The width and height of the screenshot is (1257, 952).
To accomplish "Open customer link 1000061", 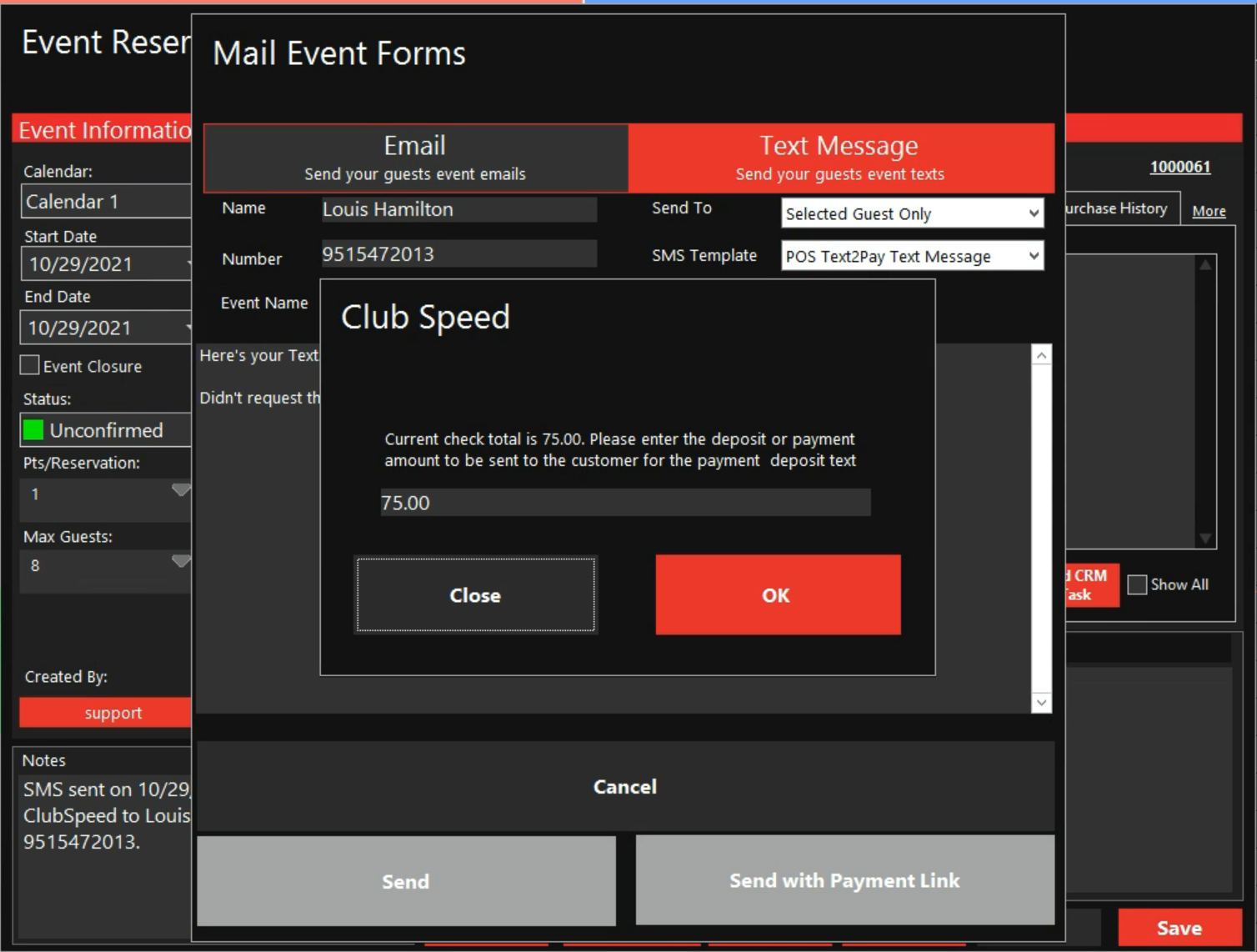I will pos(1180,167).
